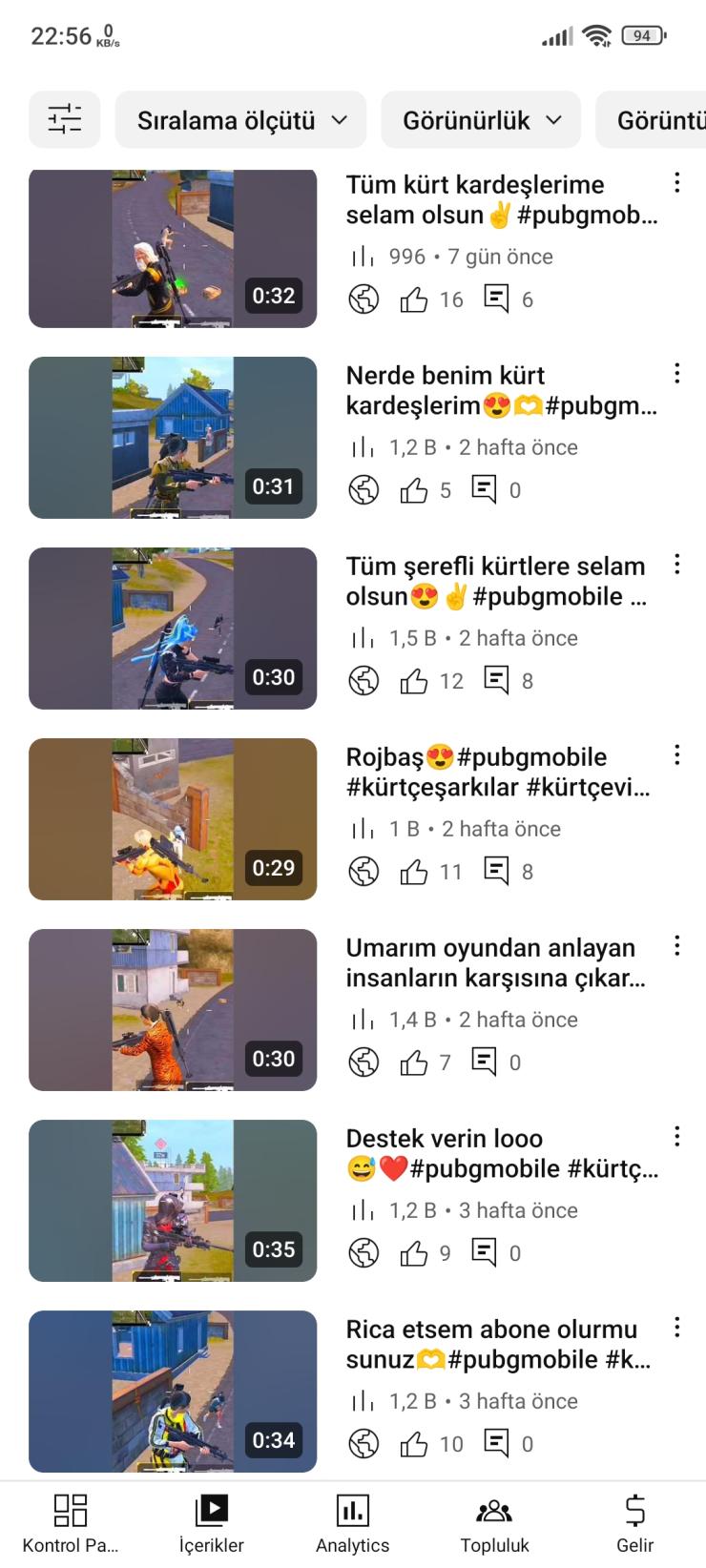Open the Gelir tab

point(634,1524)
